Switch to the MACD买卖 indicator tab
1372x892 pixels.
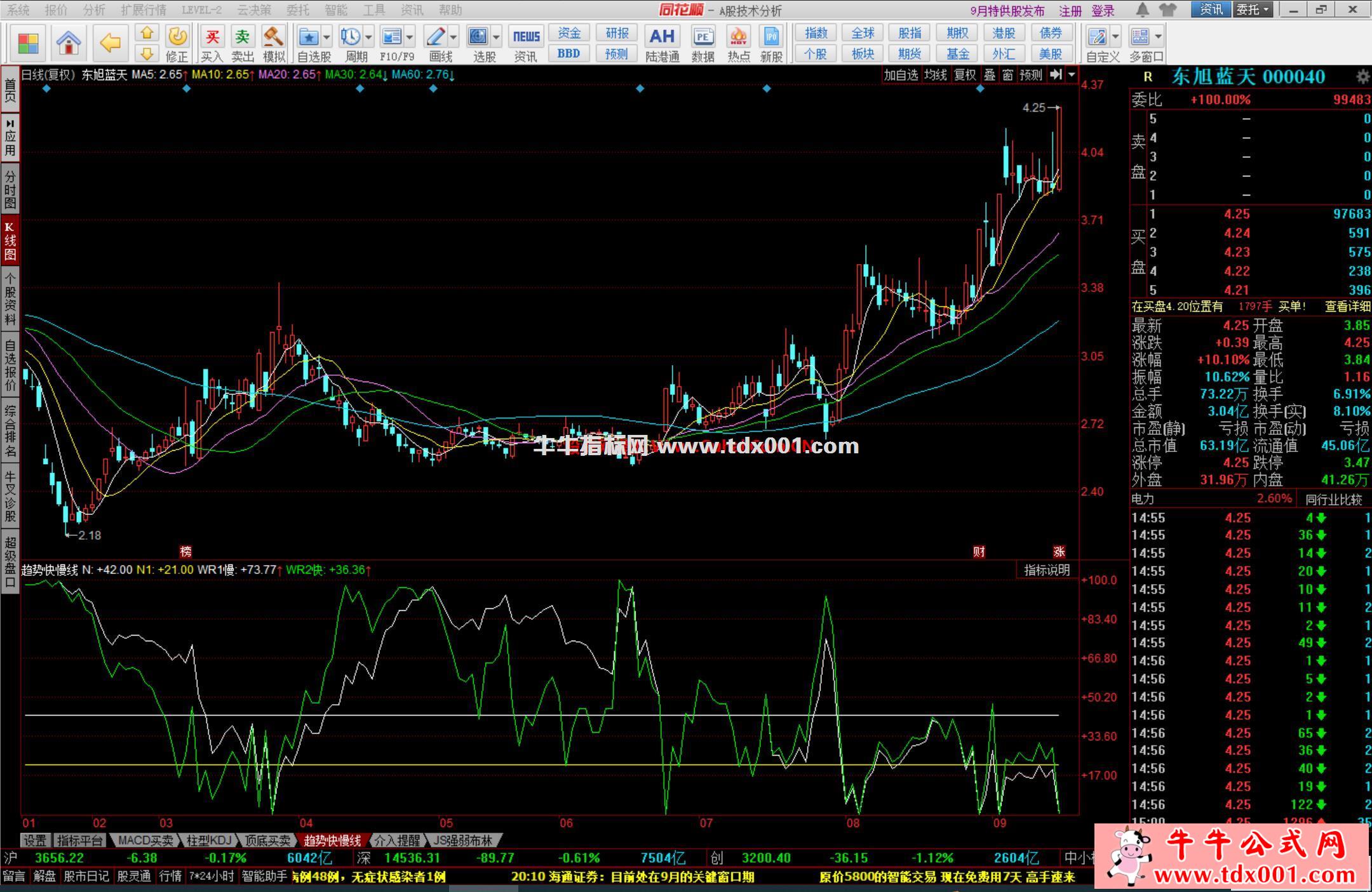[145, 841]
